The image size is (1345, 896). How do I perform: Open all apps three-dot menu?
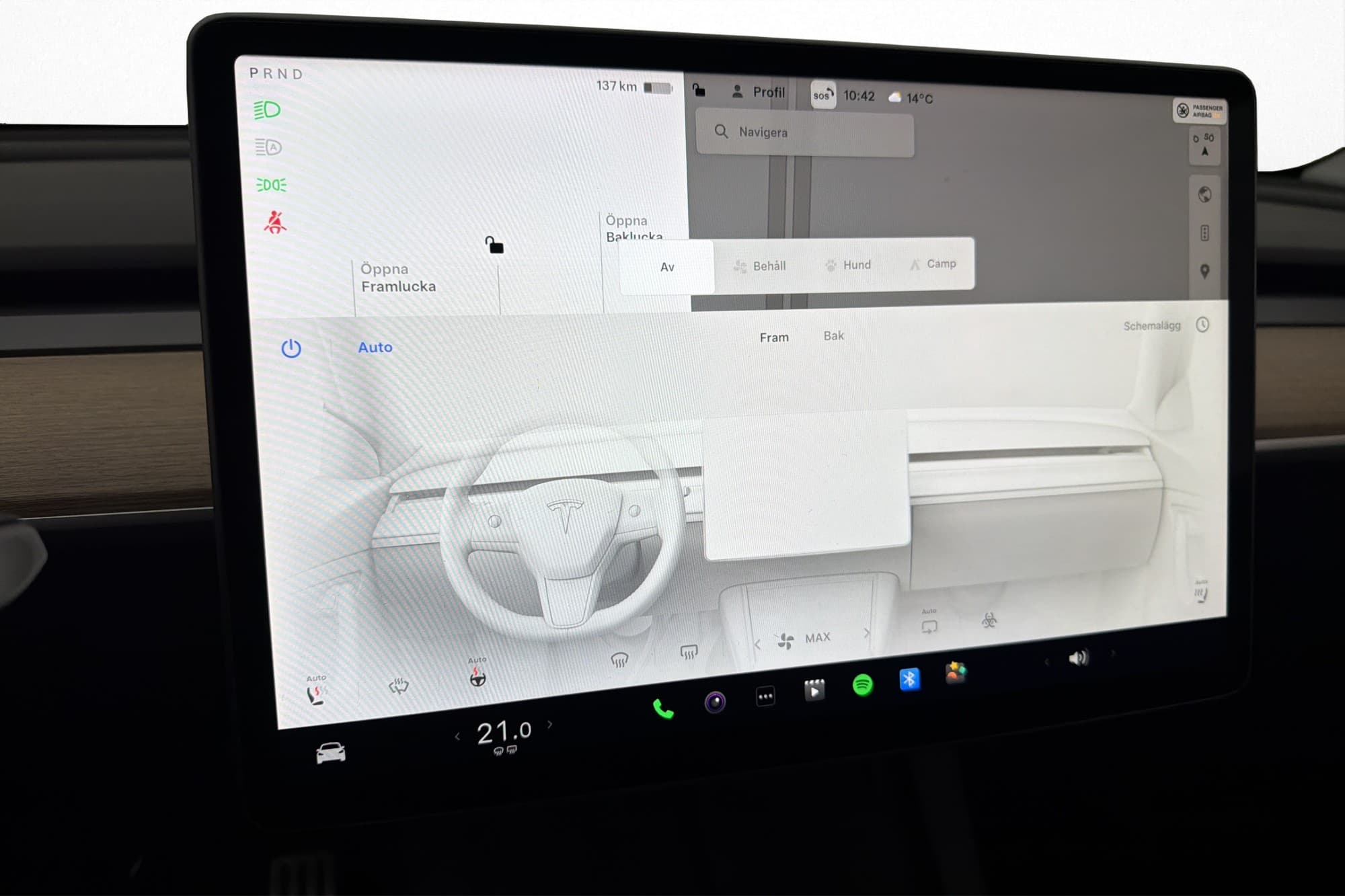[765, 697]
